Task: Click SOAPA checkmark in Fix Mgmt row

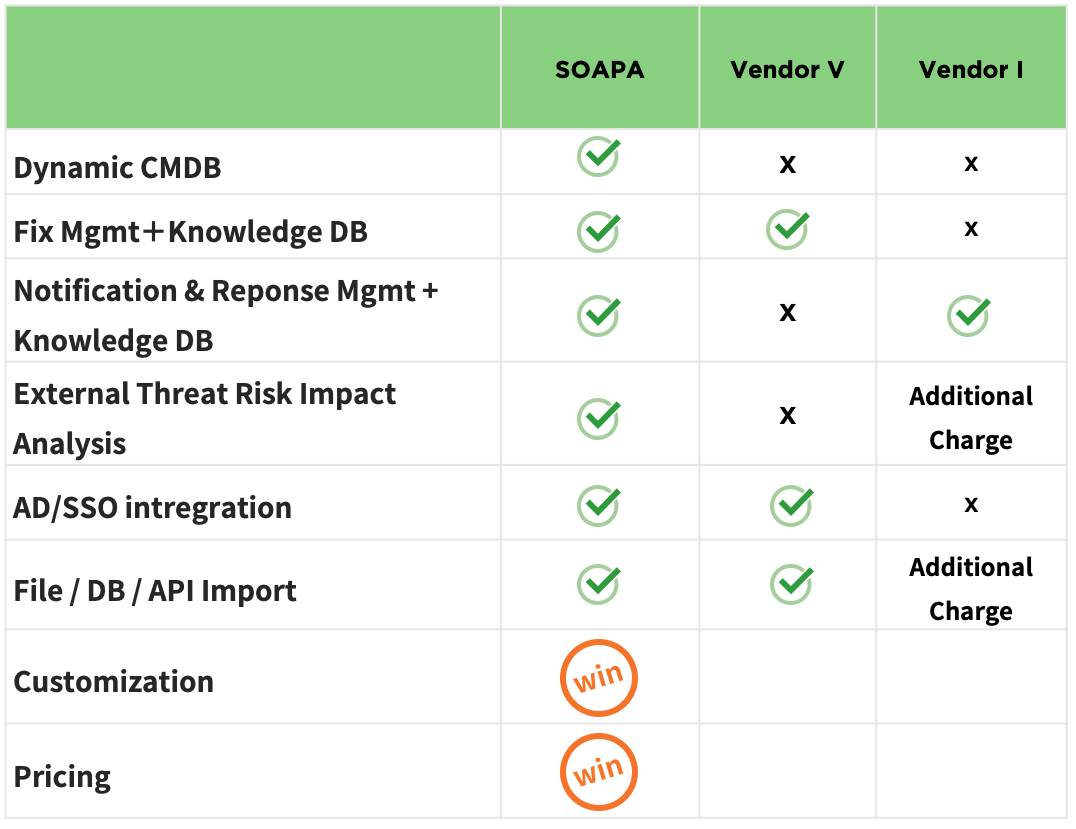Action: (x=599, y=231)
